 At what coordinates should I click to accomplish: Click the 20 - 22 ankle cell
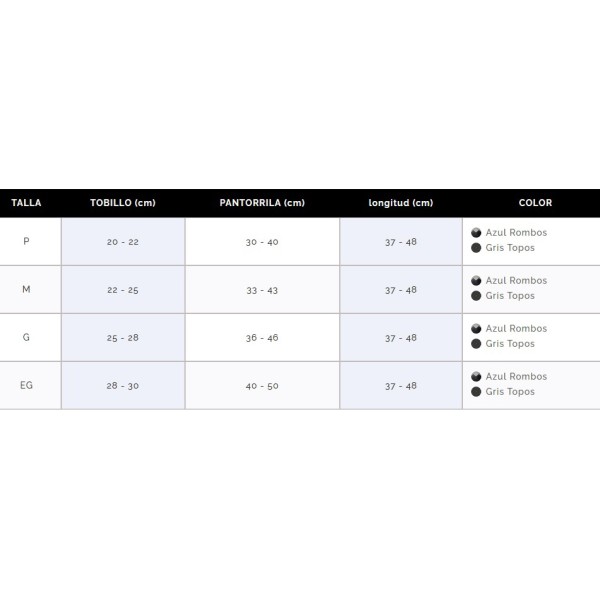coord(123,242)
